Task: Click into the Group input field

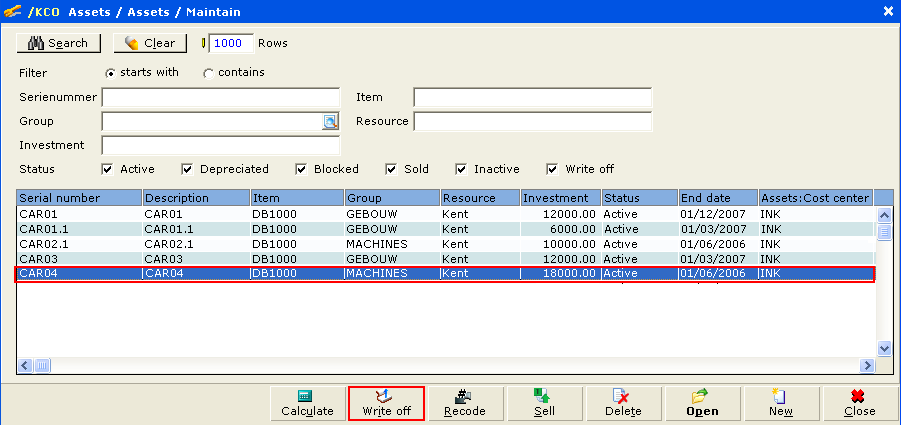Action: point(212,121)
